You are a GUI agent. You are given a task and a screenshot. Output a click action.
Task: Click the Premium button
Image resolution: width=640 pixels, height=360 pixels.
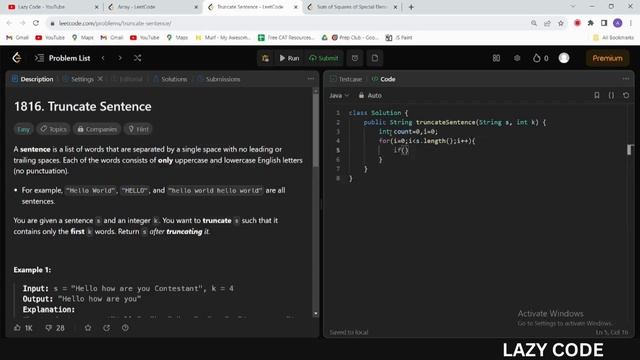click(607, 58)
